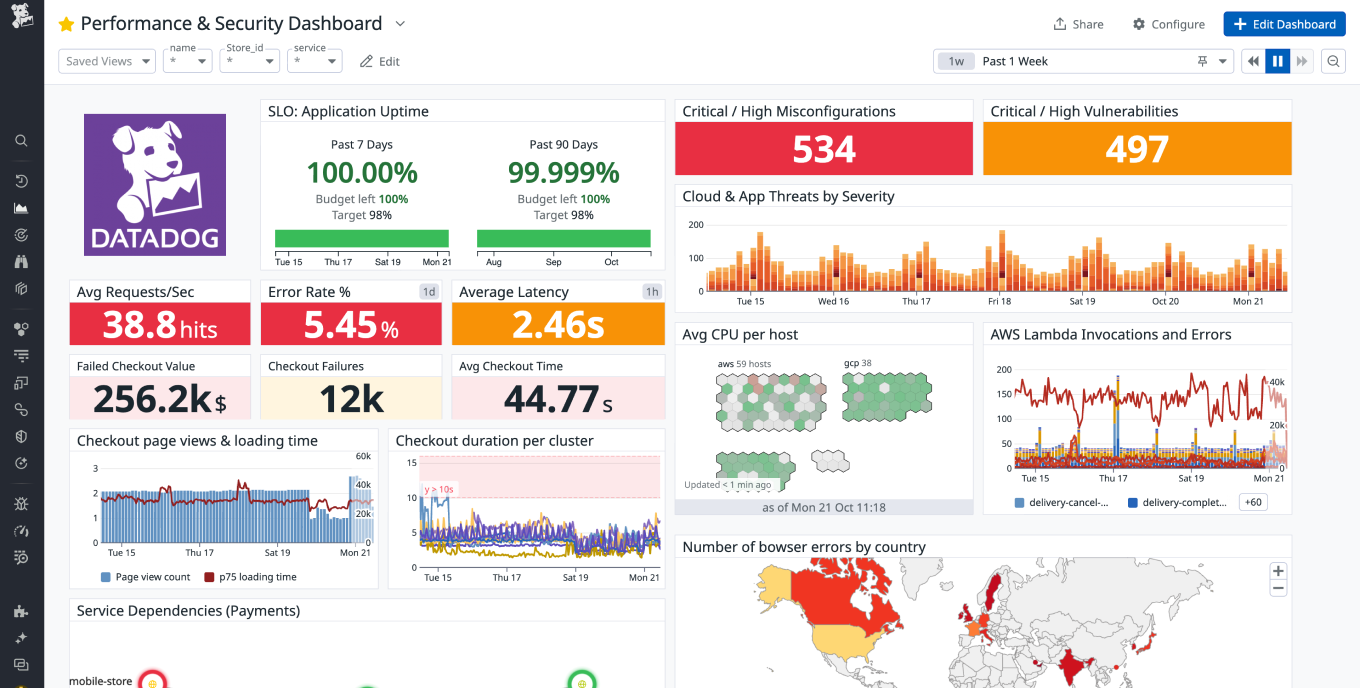
Task: Expand the Store_id filter dropdown
Action: pyautogui.click(x=250, y=61)
